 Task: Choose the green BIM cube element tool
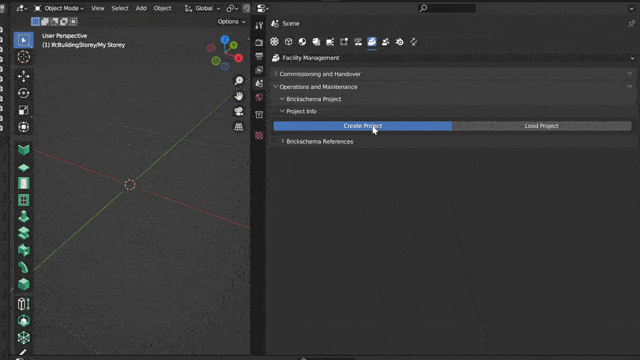pyautogui.click(x=24, y=284)
